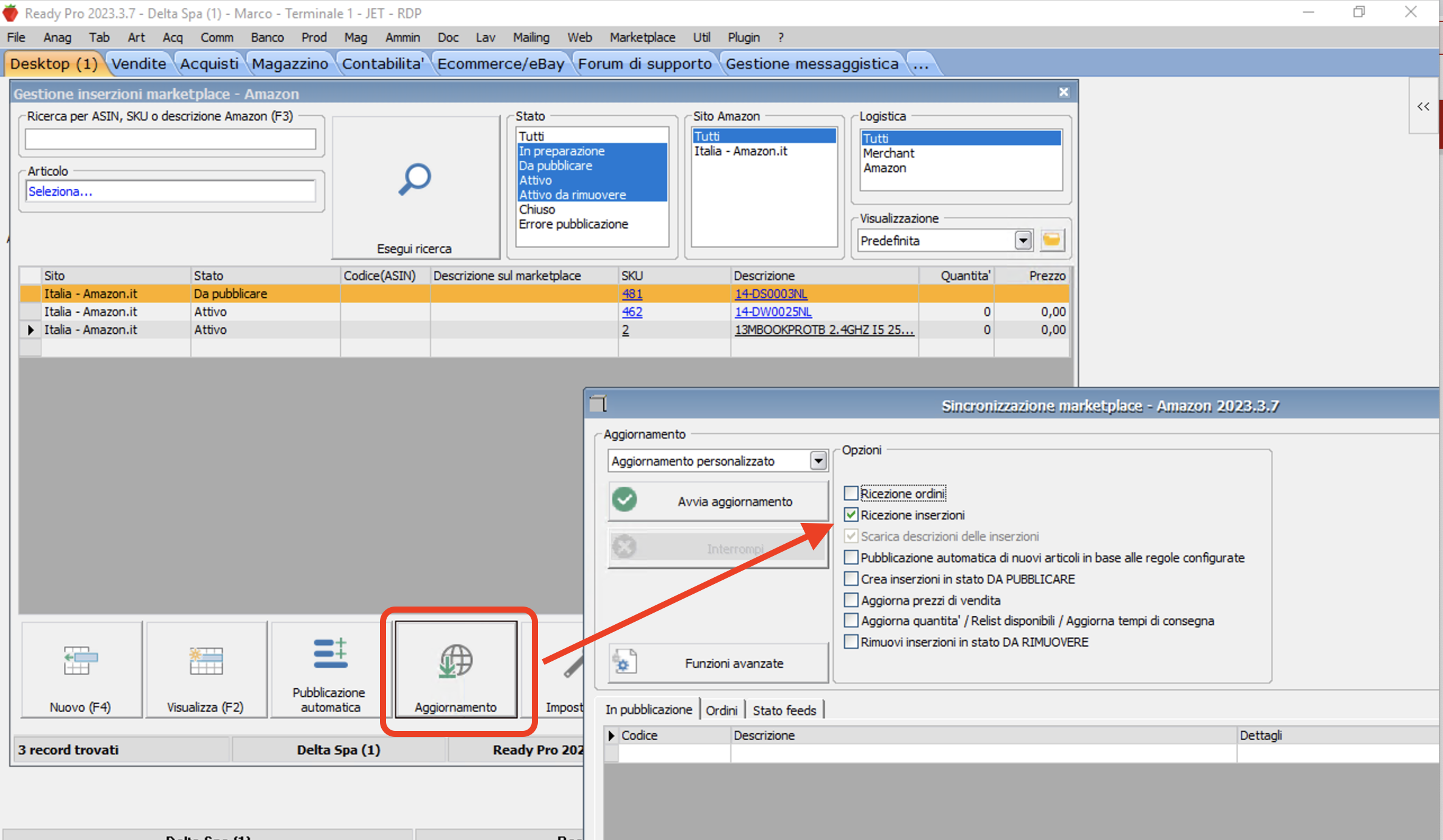Sort by the Codice(ASIN) column header
1443x840 pixels.
pyautogui.click(x=385, y=276)
